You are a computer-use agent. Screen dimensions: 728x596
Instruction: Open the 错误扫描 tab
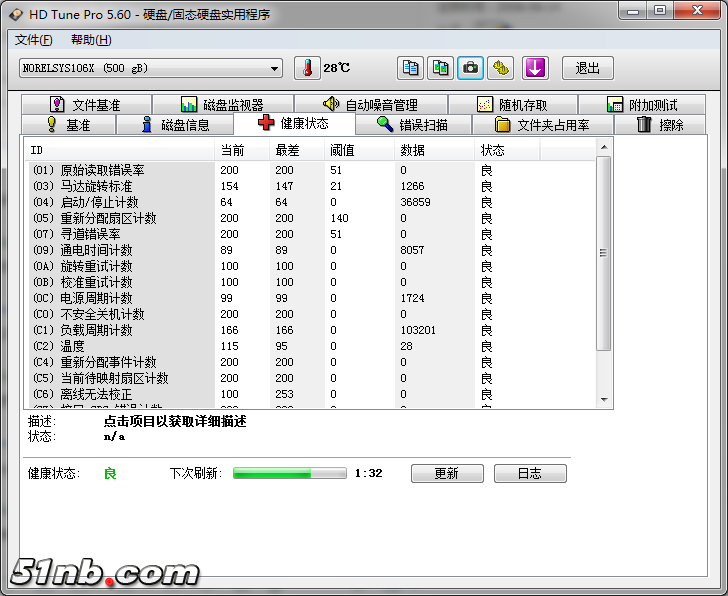click(x=412, y=125)
